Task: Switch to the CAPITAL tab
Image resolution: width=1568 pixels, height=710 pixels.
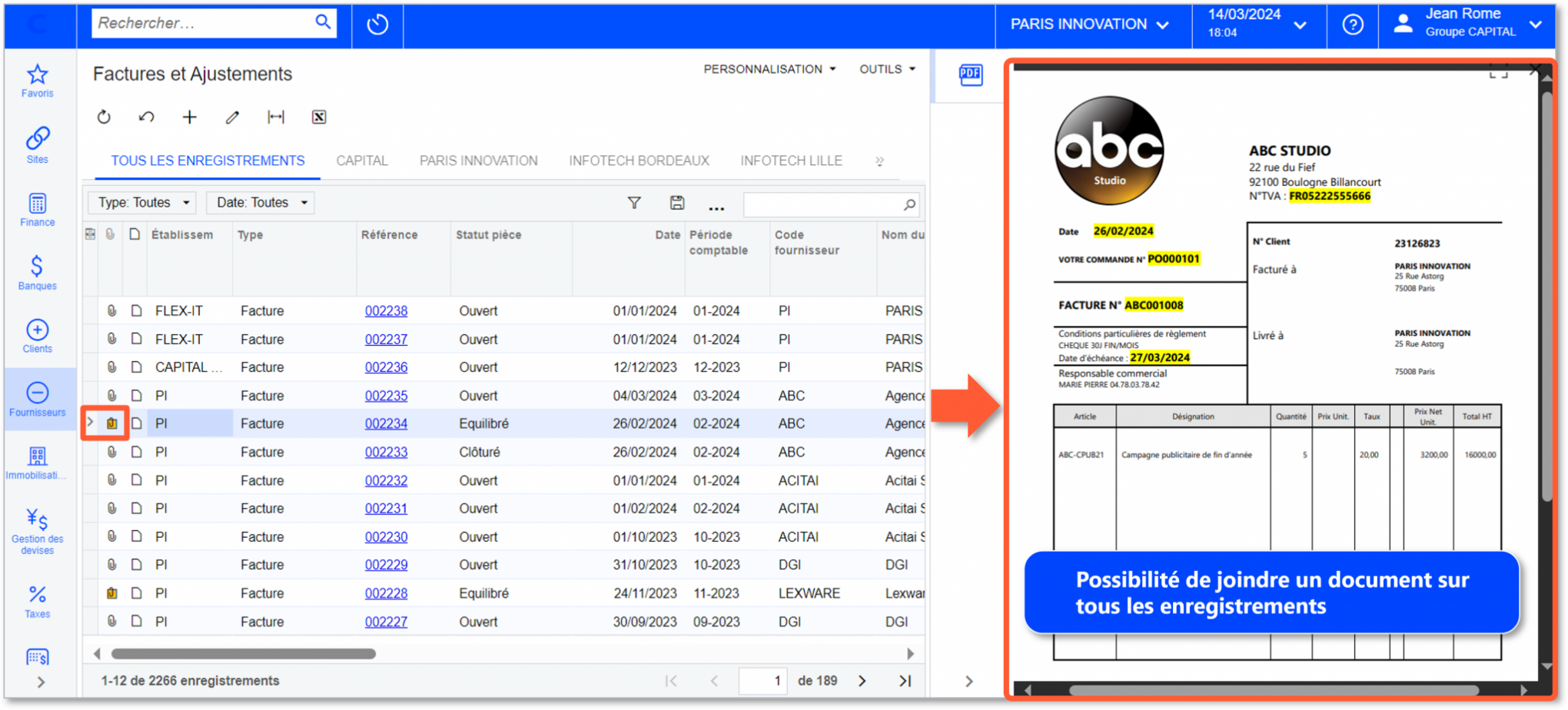Action: point(362,161)
